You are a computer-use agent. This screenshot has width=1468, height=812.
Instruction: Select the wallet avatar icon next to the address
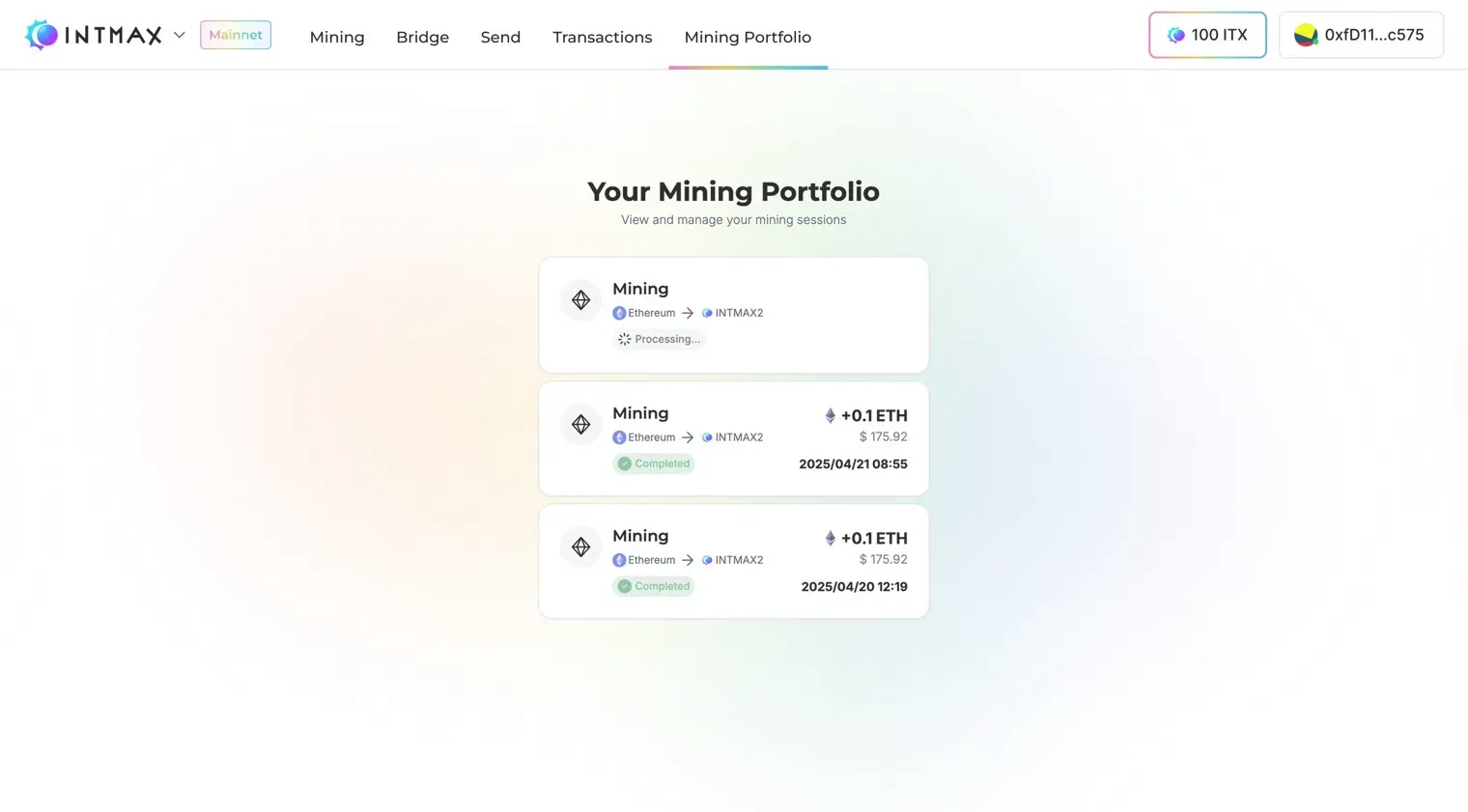pyautogui.click(x=1306, y=34)
